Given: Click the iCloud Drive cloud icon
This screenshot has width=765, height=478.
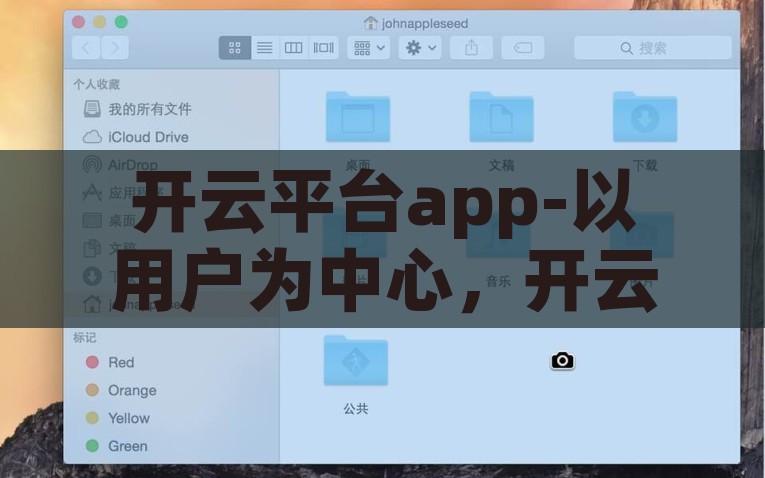Looking at the screenshot, I should [92, 137].
